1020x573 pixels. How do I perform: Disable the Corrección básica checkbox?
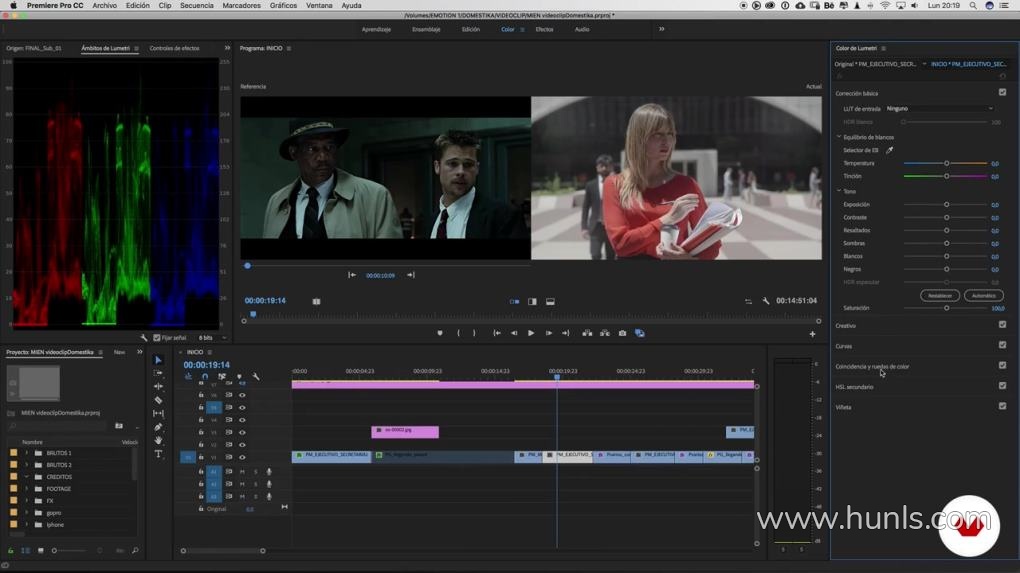1002,93
